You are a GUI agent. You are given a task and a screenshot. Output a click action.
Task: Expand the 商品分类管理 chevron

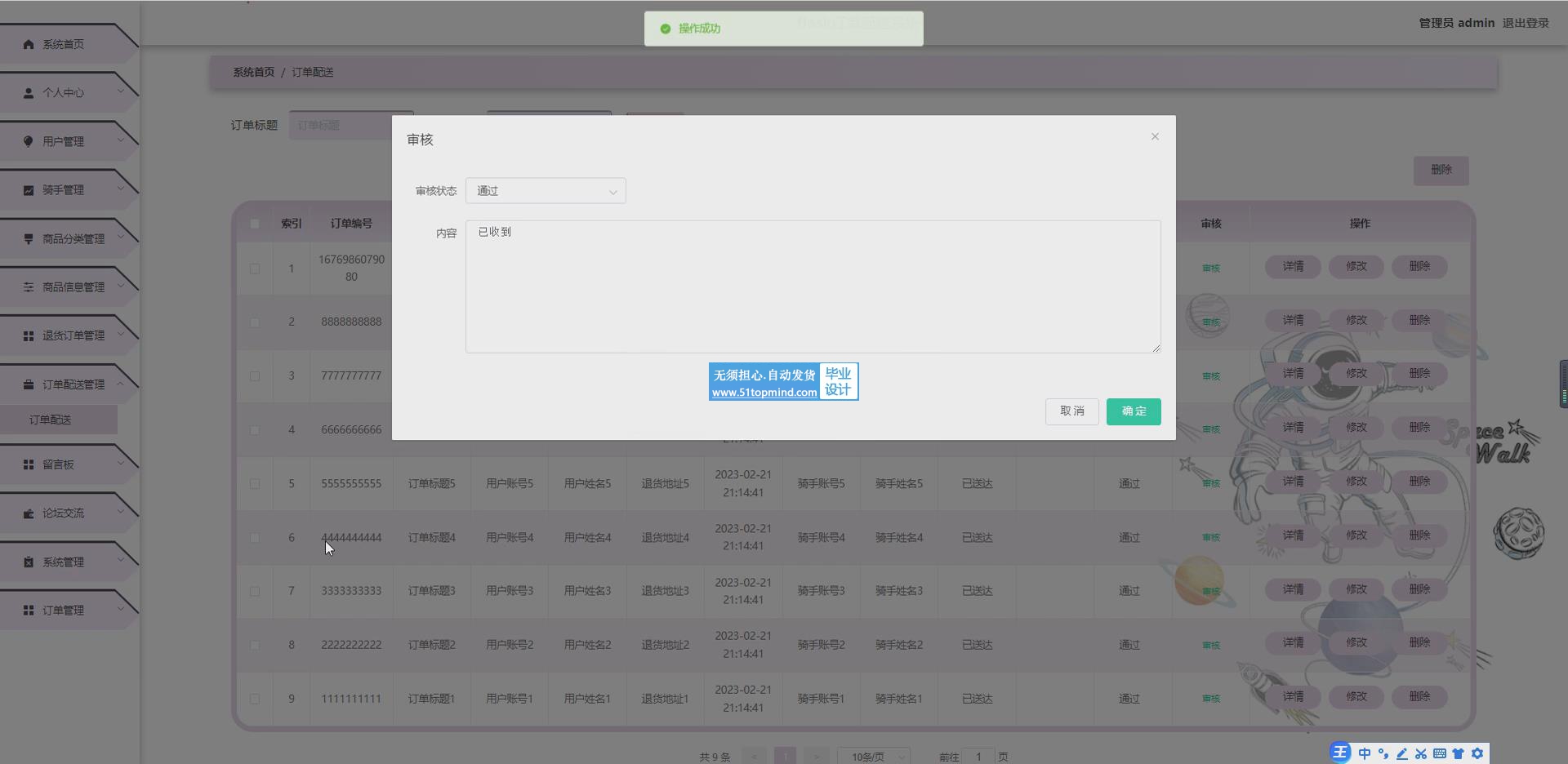pyautogui.click(x=121, y=238)
